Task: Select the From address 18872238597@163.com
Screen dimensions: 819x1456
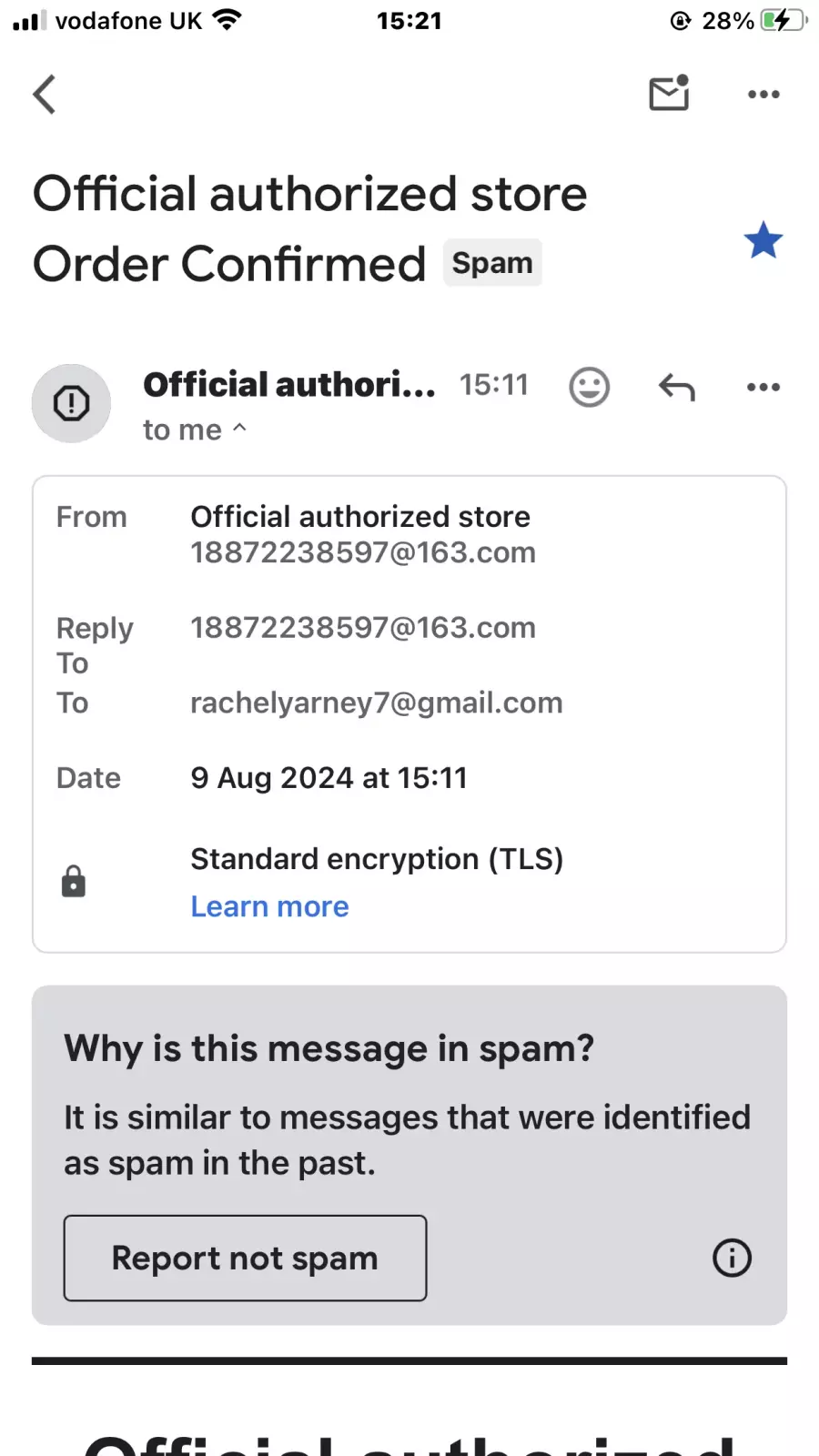Action: tap(363, 552)
